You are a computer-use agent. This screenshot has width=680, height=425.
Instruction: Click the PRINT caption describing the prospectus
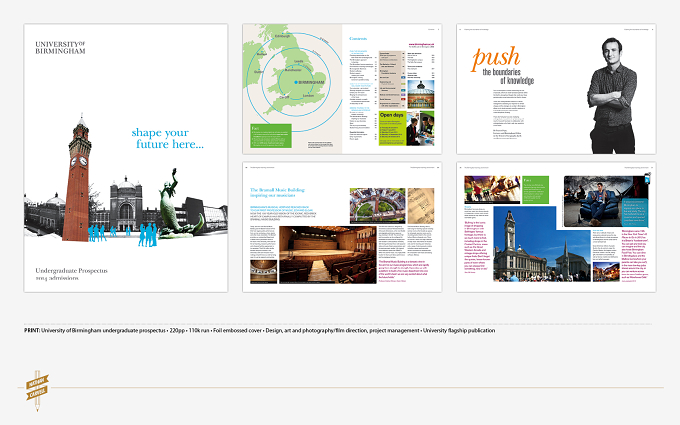click(x=259, y=330)
